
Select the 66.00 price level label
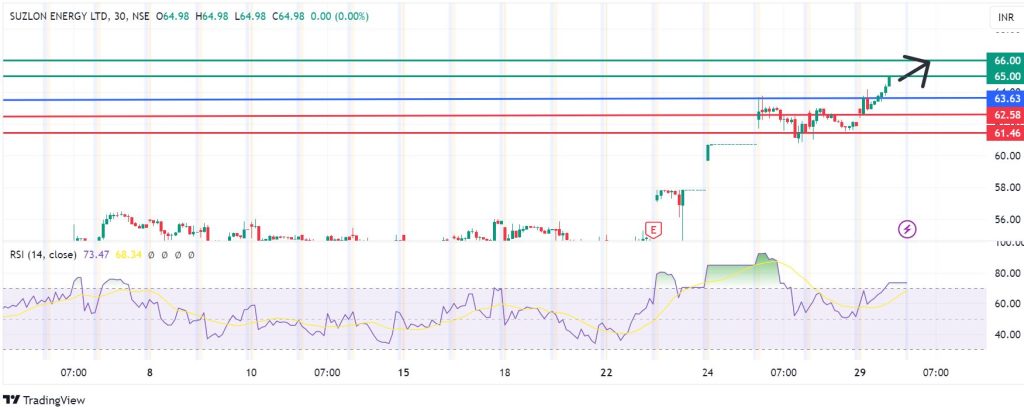point(1005,60)
